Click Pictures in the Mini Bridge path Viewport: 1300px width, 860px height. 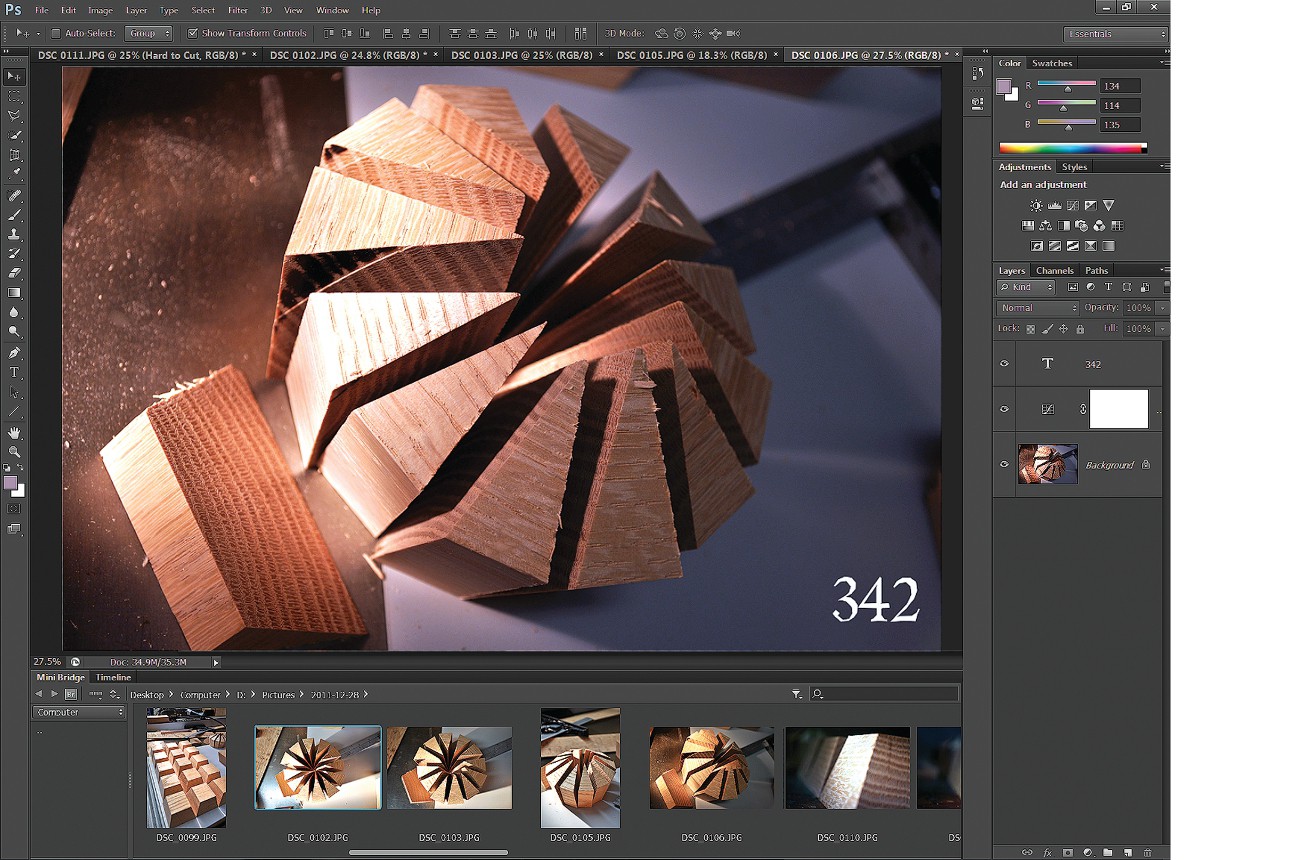coord(278,694)
